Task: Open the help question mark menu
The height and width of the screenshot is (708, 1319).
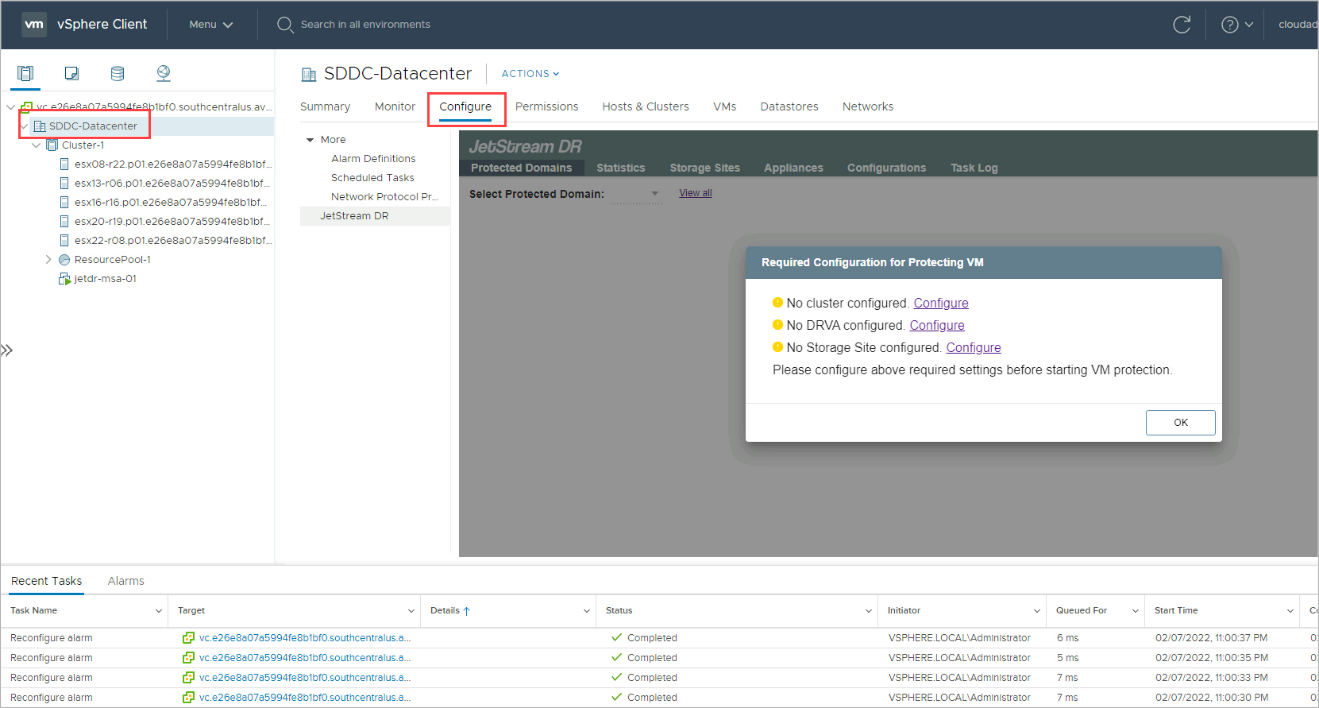Action: click(1236, 24)
